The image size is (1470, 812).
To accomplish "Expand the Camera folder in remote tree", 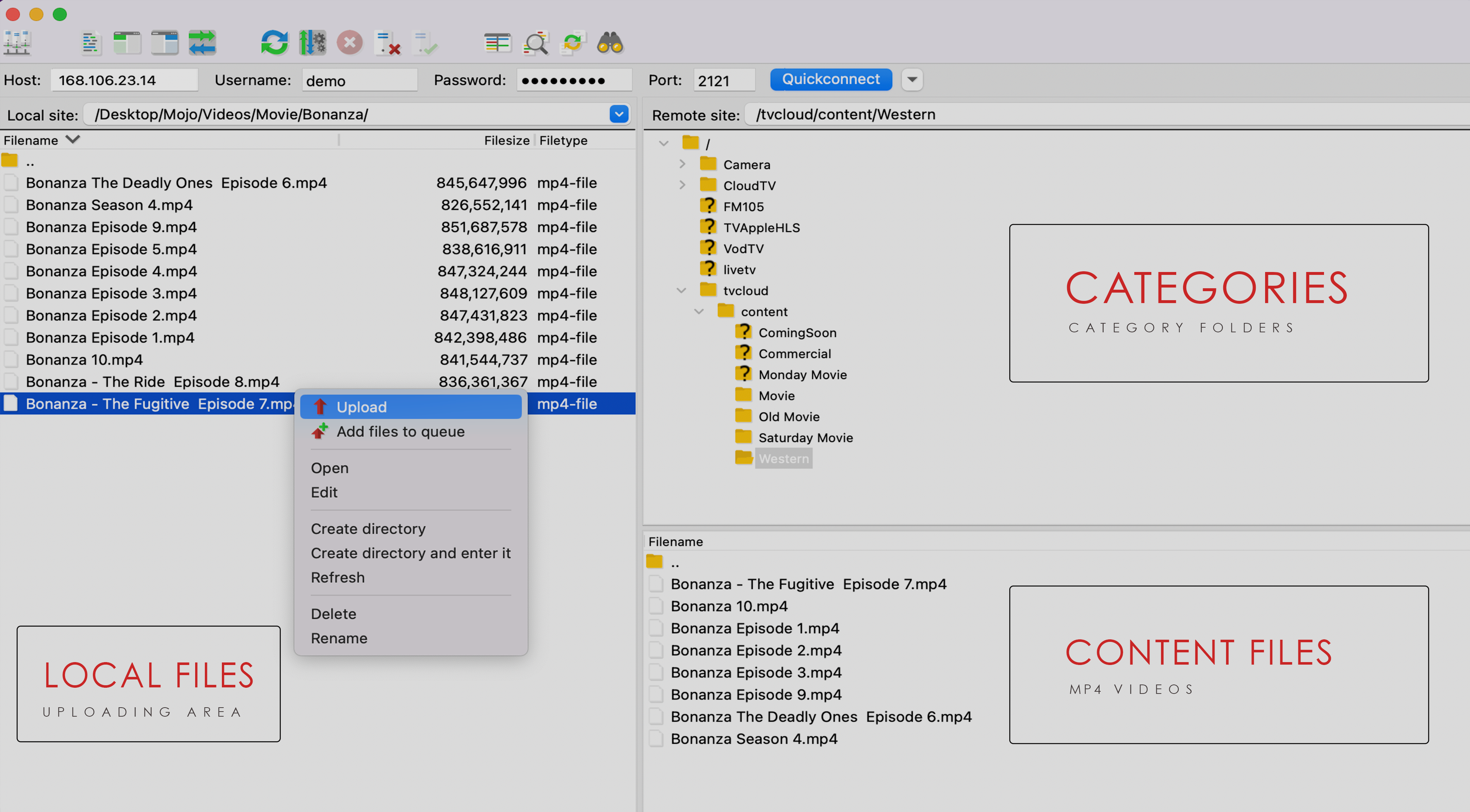I will 682,164.
